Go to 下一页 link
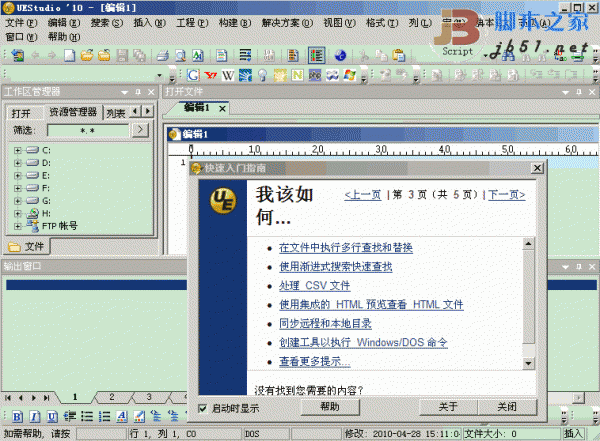Image resolution: width=600 pixels, height=441 pixels. [x=507, y=195]
